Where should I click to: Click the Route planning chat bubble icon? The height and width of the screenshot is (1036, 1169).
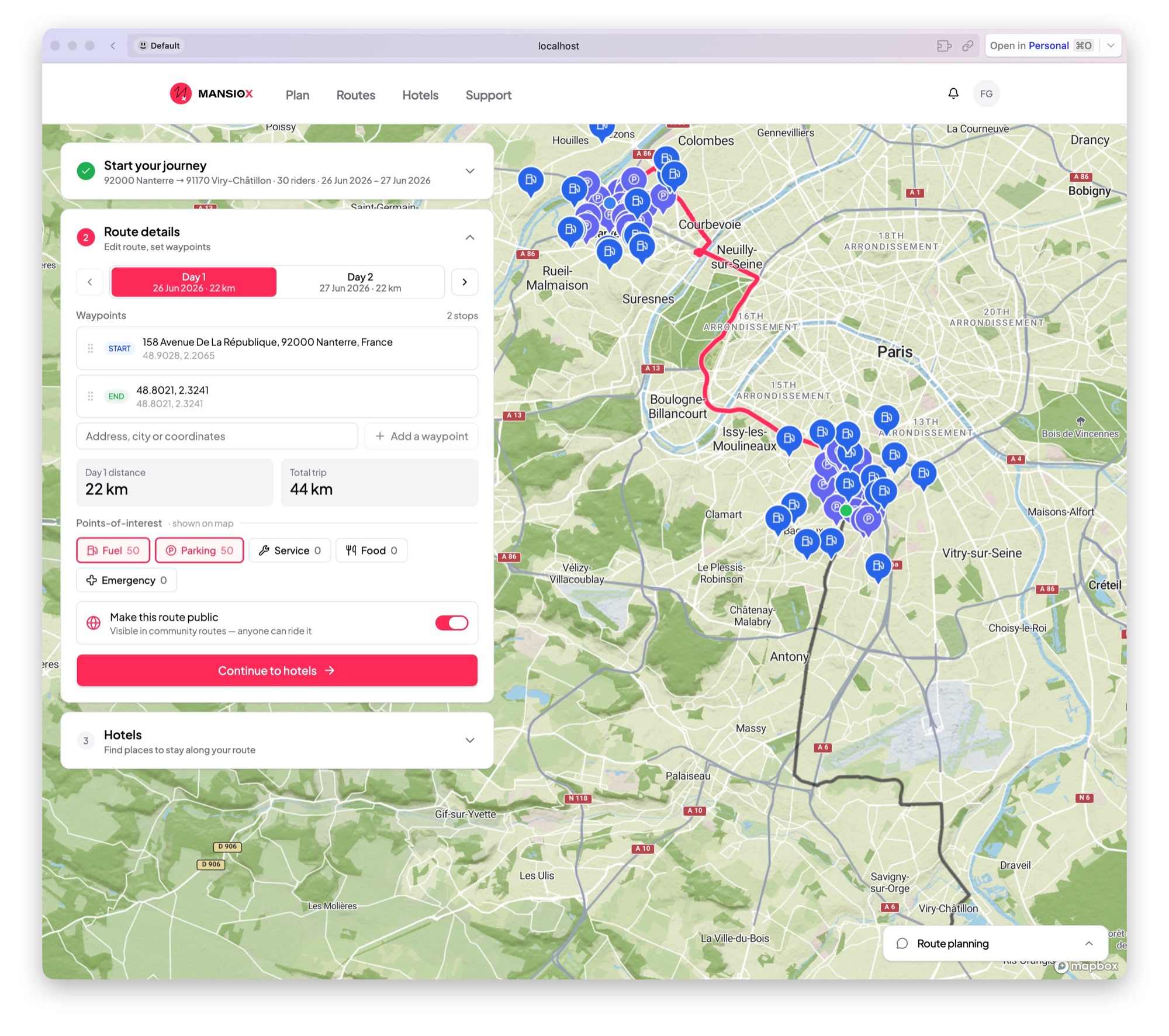pos(902,943)
